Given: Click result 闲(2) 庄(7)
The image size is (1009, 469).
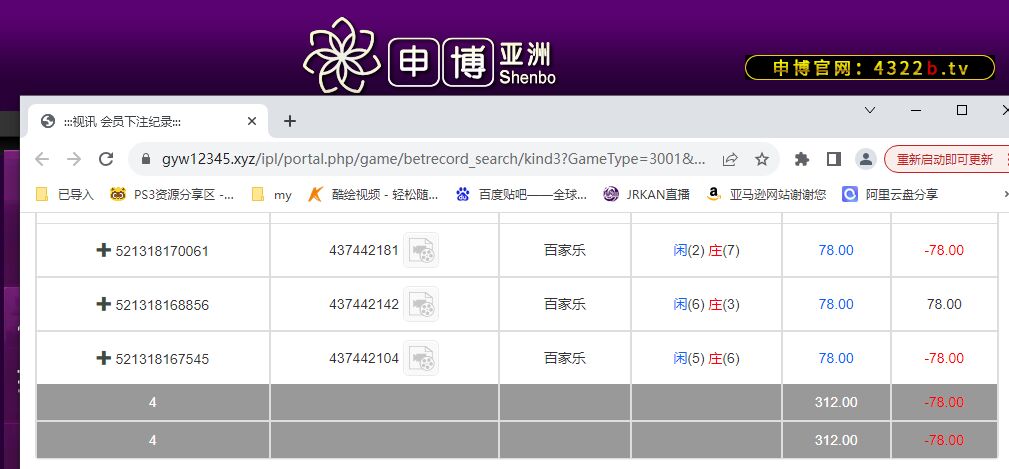Looking at the screenshot, I should click(707, 250).
